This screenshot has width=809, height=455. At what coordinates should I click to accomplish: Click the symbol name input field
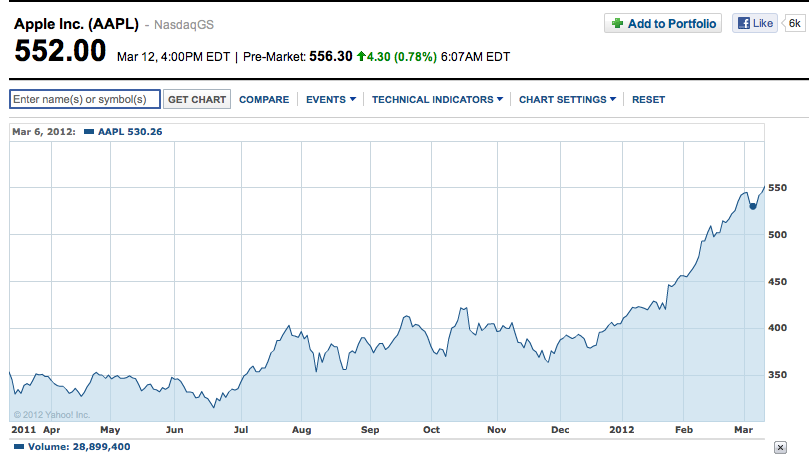click(x=85, y=99)
